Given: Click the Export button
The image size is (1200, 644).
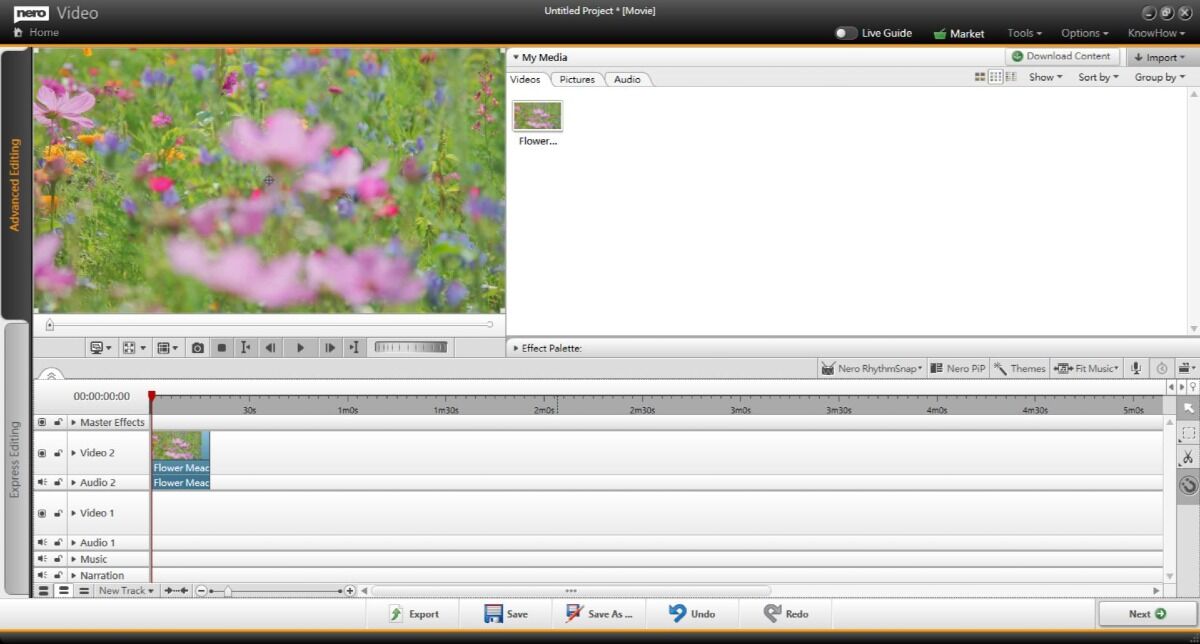Looking at the screenshot, I should pos(415,613).
